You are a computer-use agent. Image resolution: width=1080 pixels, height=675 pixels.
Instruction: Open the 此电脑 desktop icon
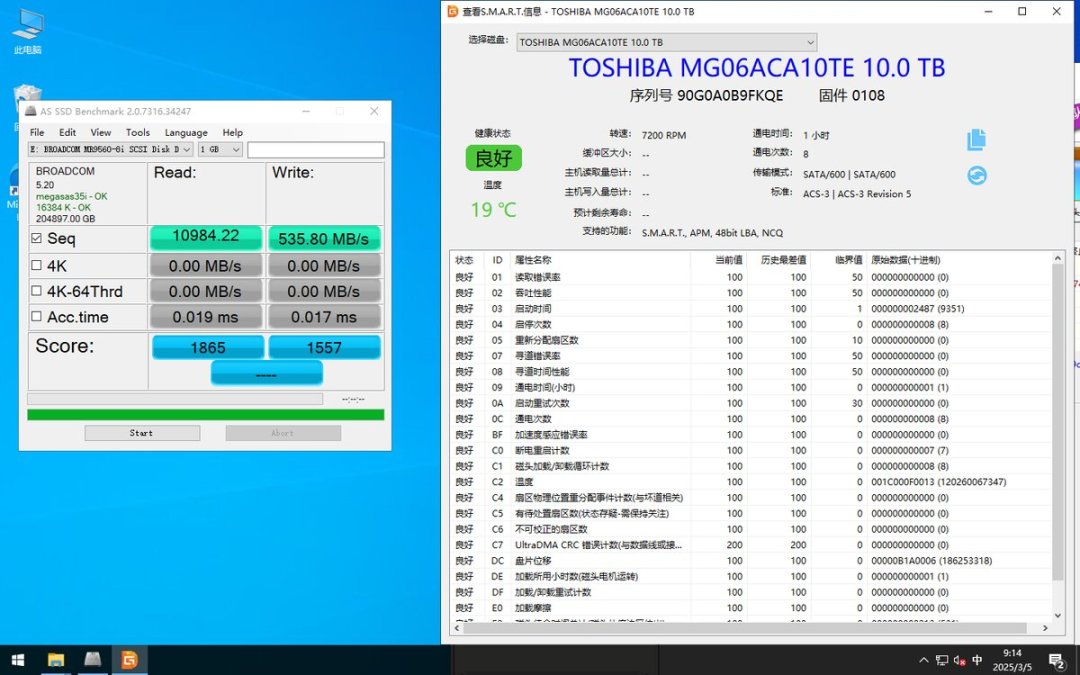[28, 32]
